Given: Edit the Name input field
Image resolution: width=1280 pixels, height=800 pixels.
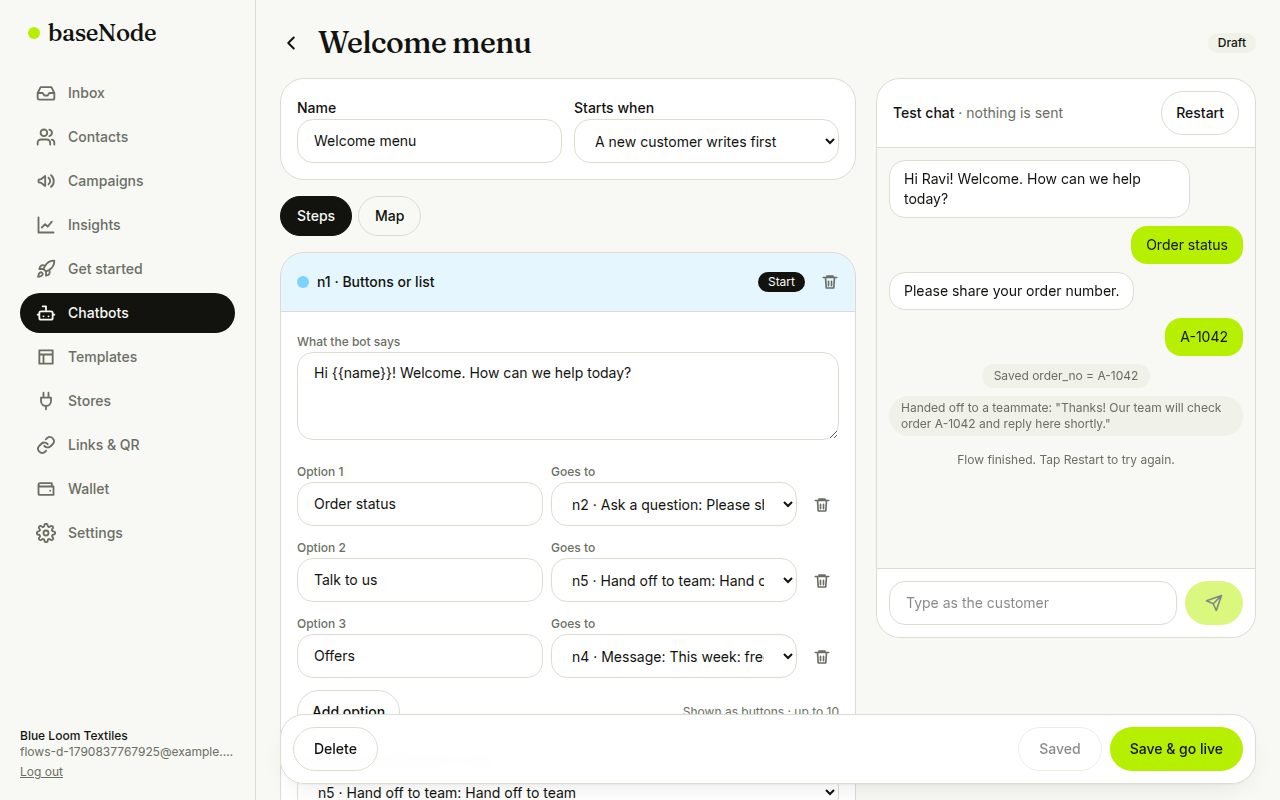Looking at the screenshot, I should coord(429,141).
